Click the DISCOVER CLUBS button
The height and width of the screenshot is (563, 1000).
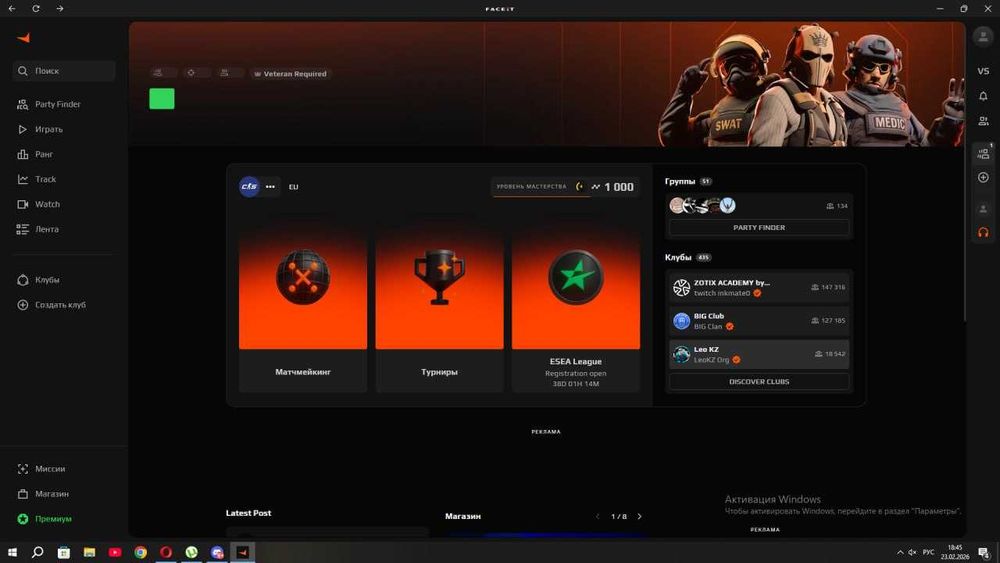(759, 381)
